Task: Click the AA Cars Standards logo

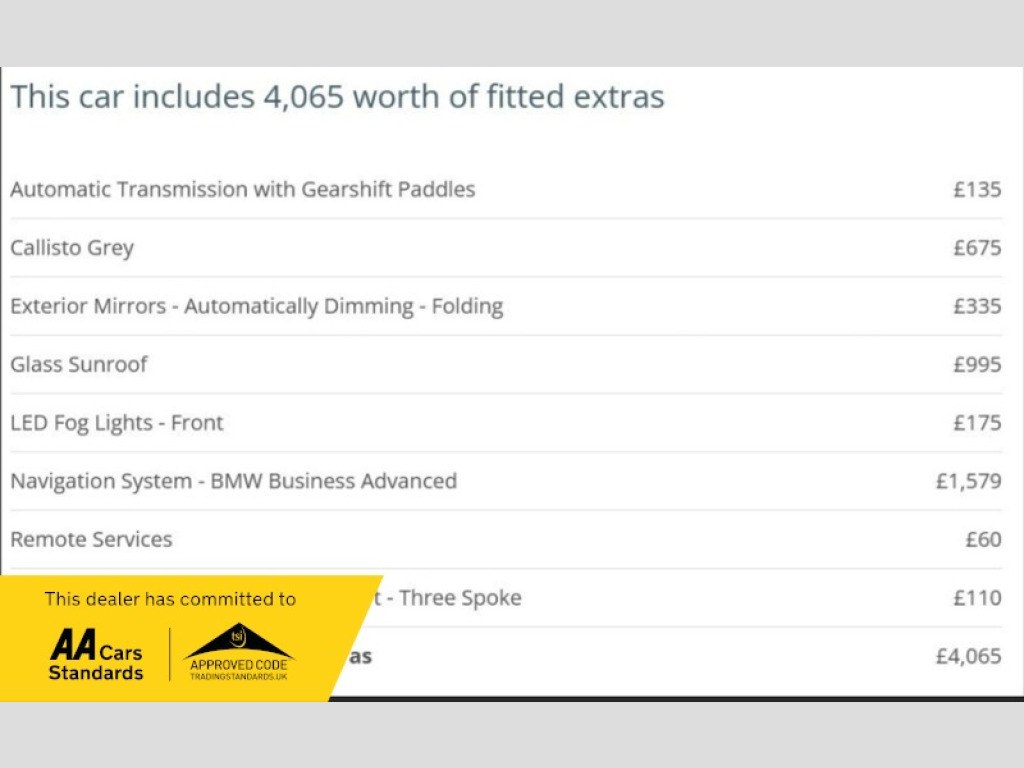Action: [x=97, y=656]
